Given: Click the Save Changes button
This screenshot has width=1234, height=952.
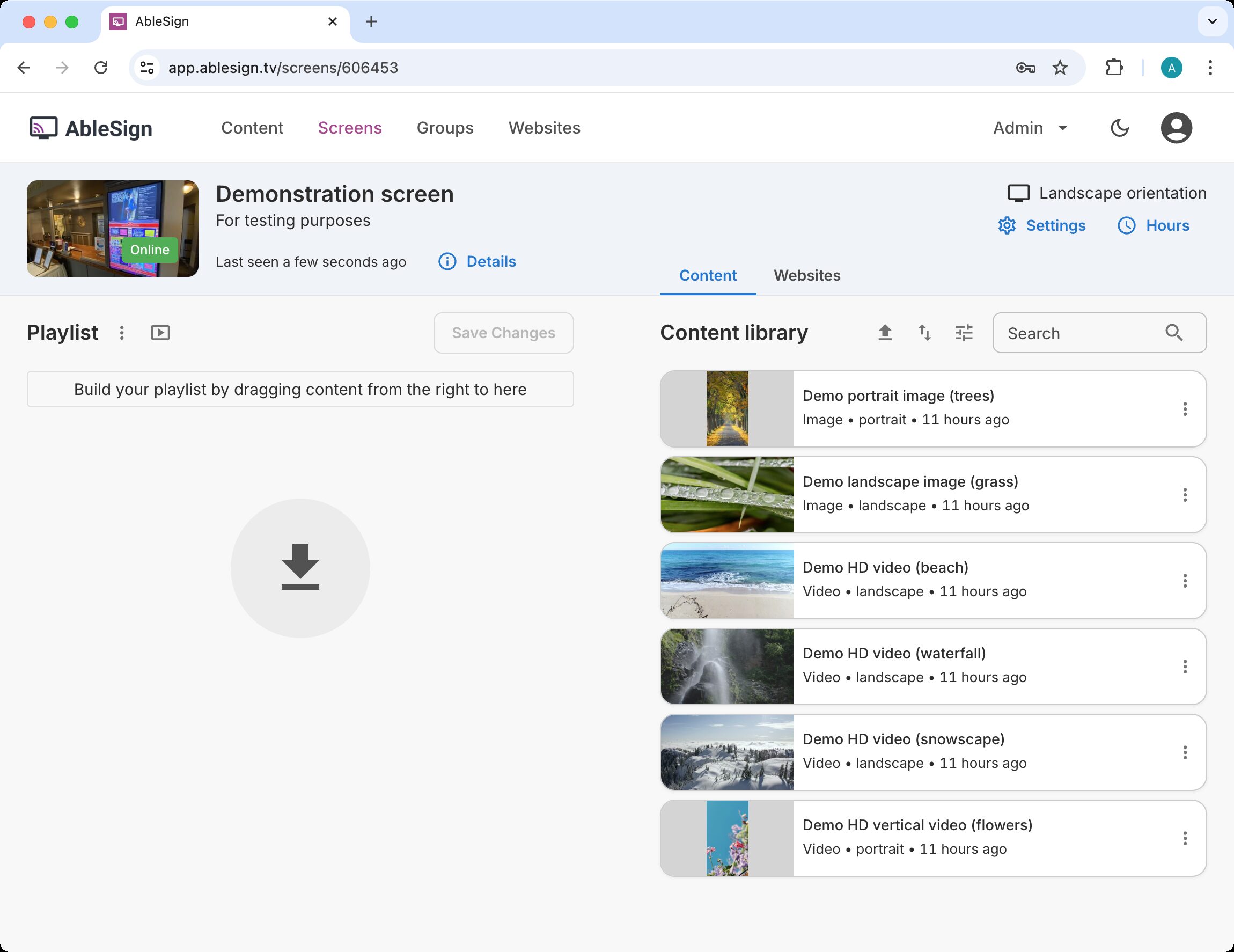Looking at the screenshot, I should coord(503,333).
